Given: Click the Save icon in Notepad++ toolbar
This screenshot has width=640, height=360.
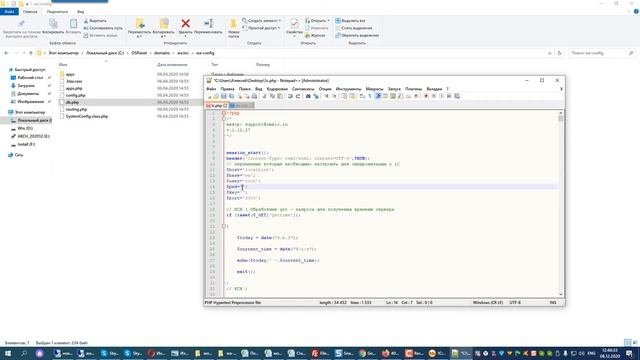Looking at the screenshot, I should coord(224,96).
